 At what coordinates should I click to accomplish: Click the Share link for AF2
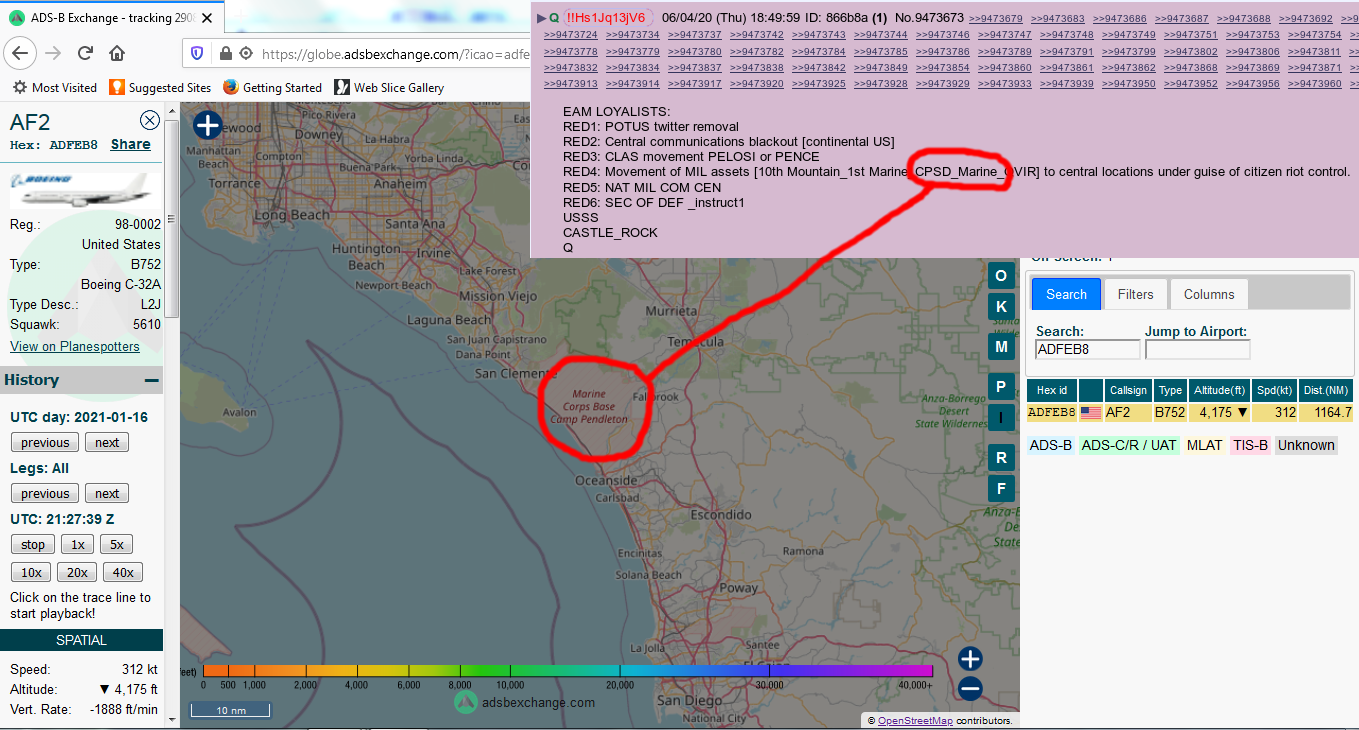(x=131, y=144)
